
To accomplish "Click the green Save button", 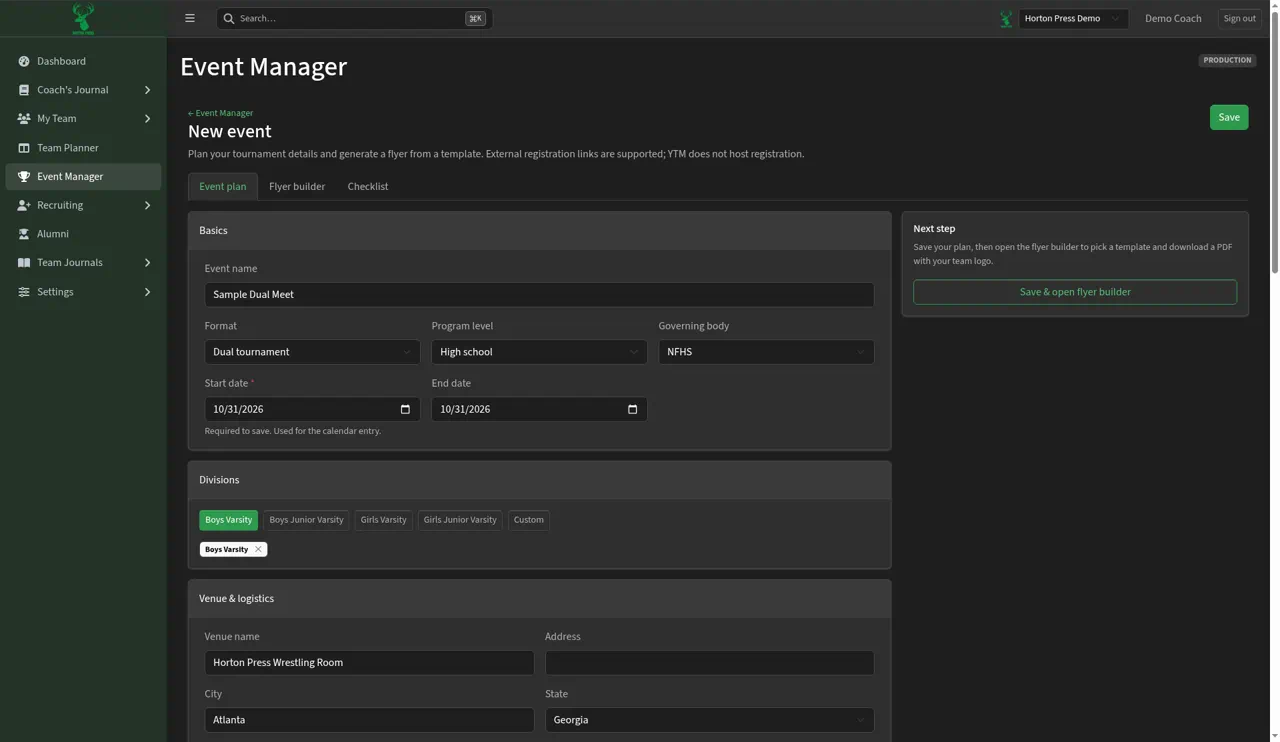I will [x=1229, y=117].
